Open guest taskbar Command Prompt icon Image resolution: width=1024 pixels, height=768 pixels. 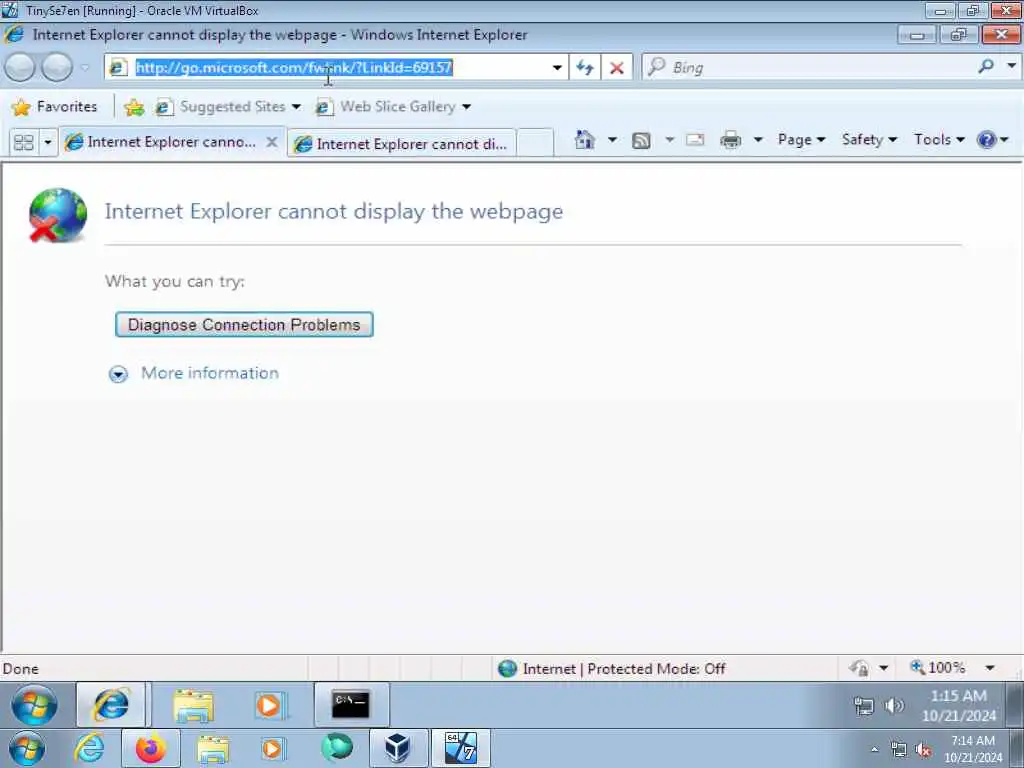click(351, 705)
